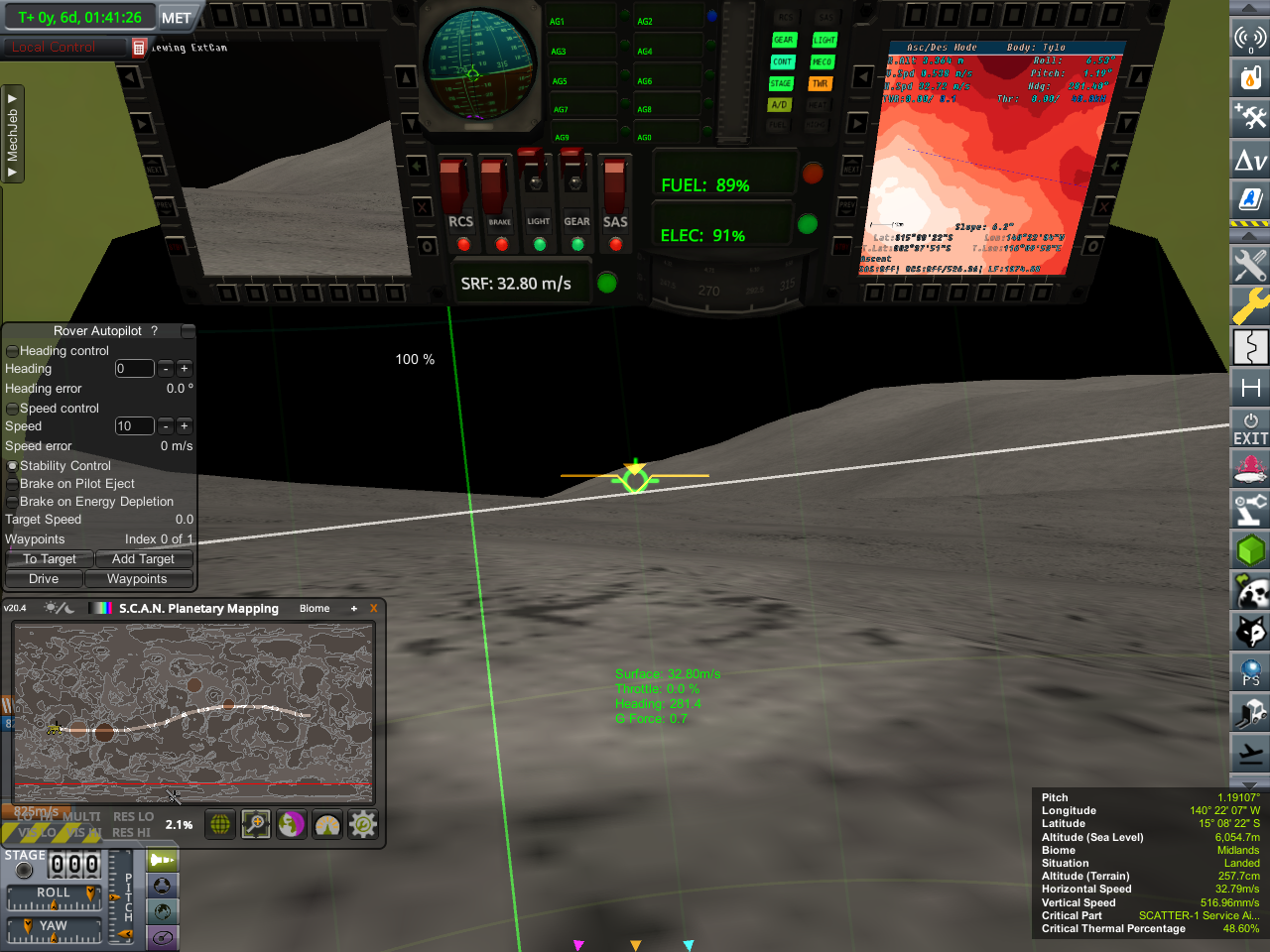This screenshot has height=952, width=1270.
Task: Flip the RCS cockpit switch
Action: click(x=454, y=185)
